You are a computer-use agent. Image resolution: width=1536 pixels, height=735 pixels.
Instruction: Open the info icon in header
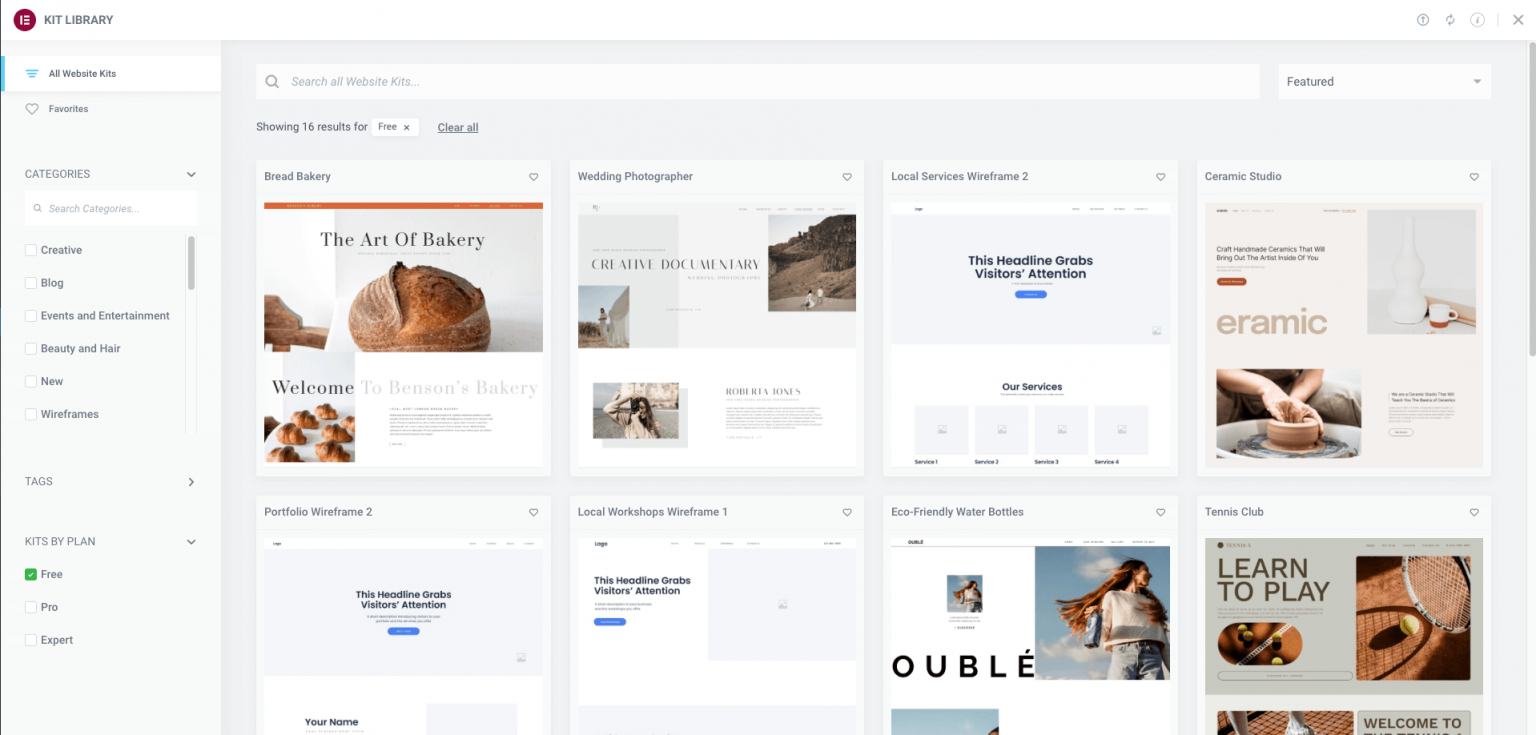point(1477,20)
